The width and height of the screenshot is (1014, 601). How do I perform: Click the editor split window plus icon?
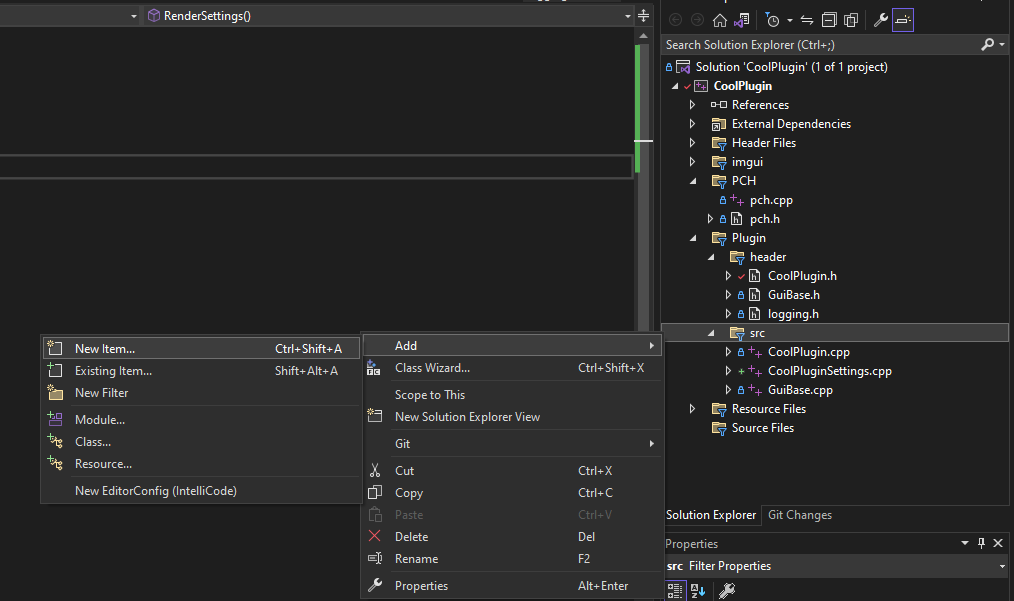[x=643, y=16]
